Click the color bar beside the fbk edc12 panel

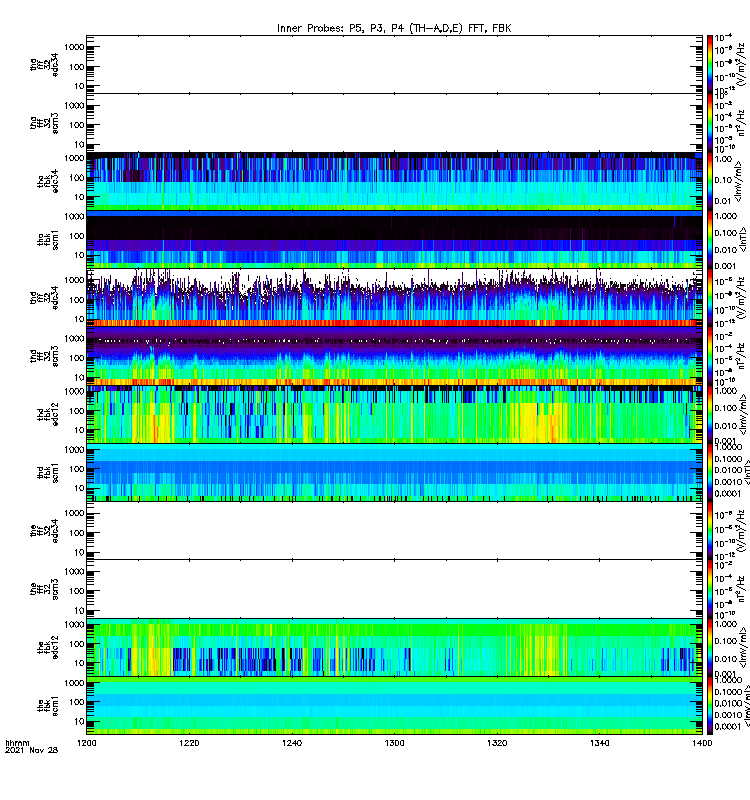click(x=710, y=647)
